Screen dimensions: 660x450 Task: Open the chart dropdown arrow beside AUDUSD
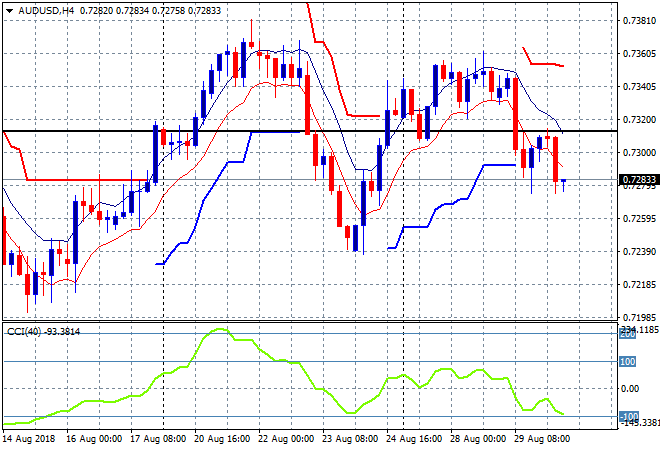point(9,11)
